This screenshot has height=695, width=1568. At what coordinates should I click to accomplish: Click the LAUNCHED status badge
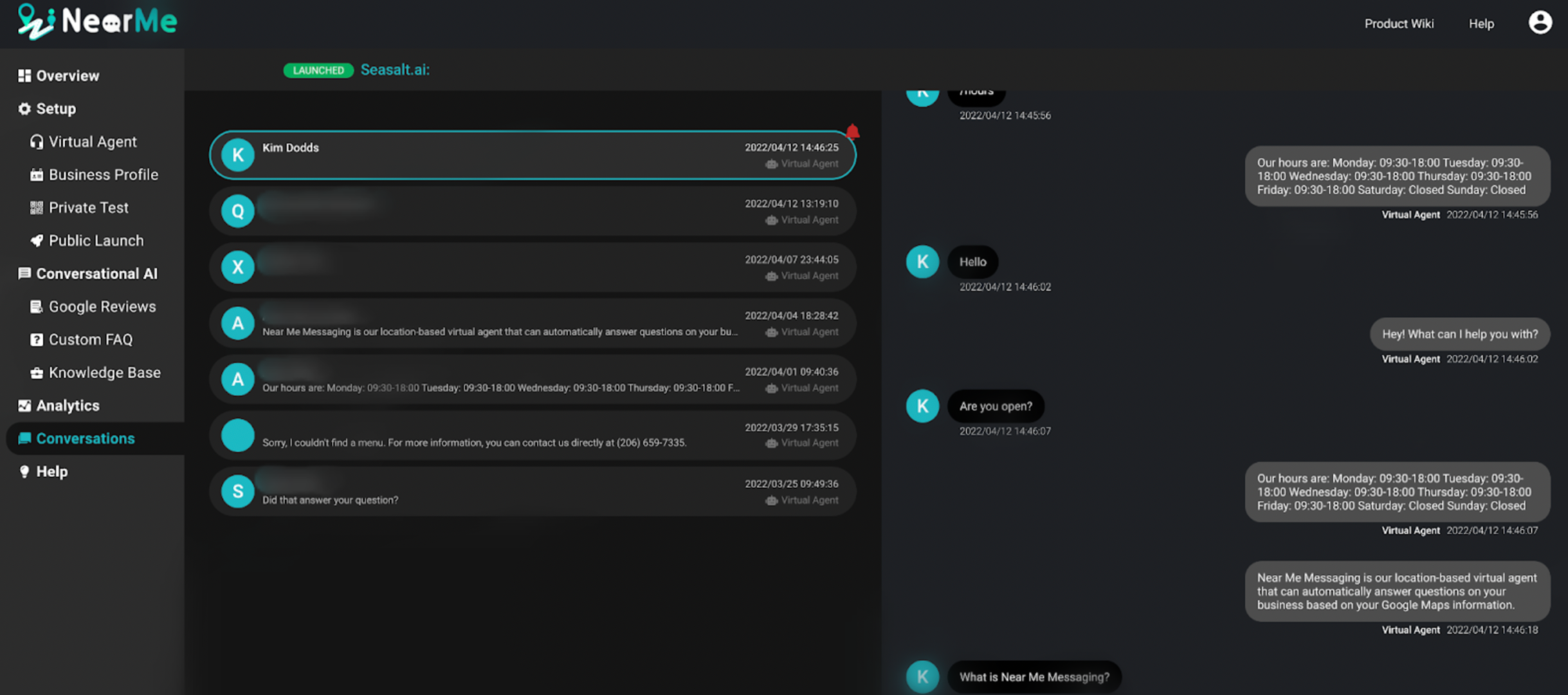coord(318,70)
